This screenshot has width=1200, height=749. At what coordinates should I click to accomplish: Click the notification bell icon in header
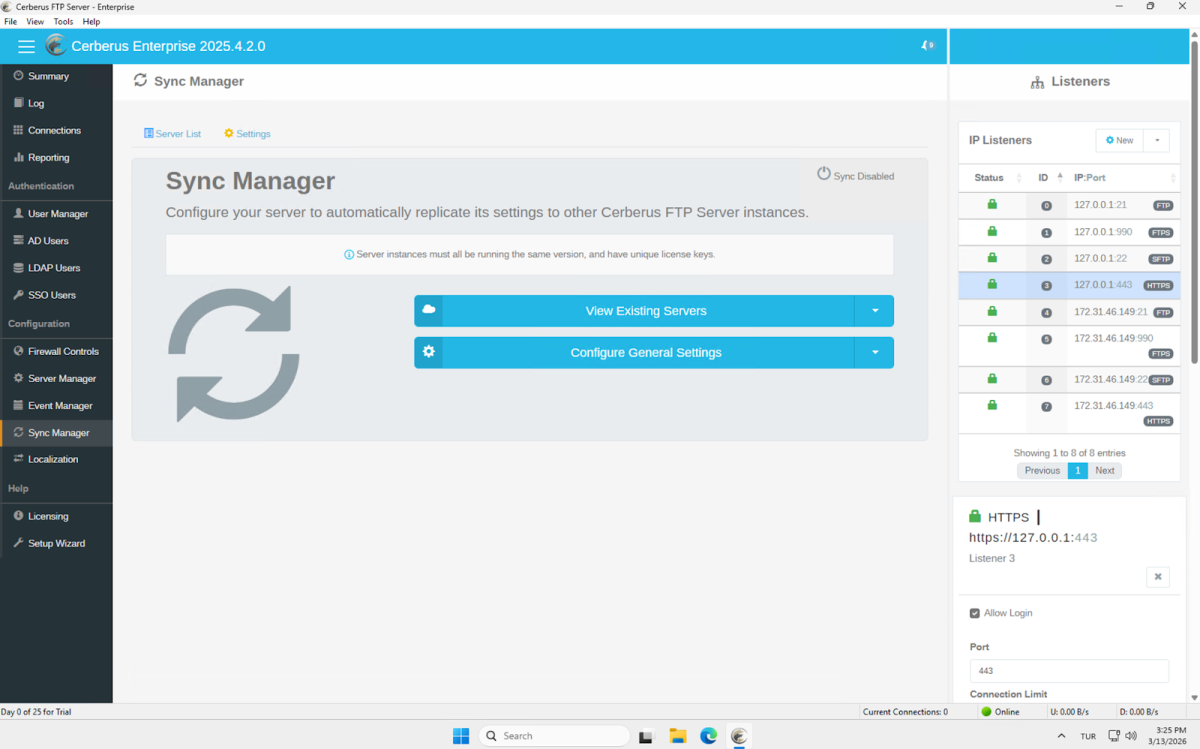click(926, 46)
